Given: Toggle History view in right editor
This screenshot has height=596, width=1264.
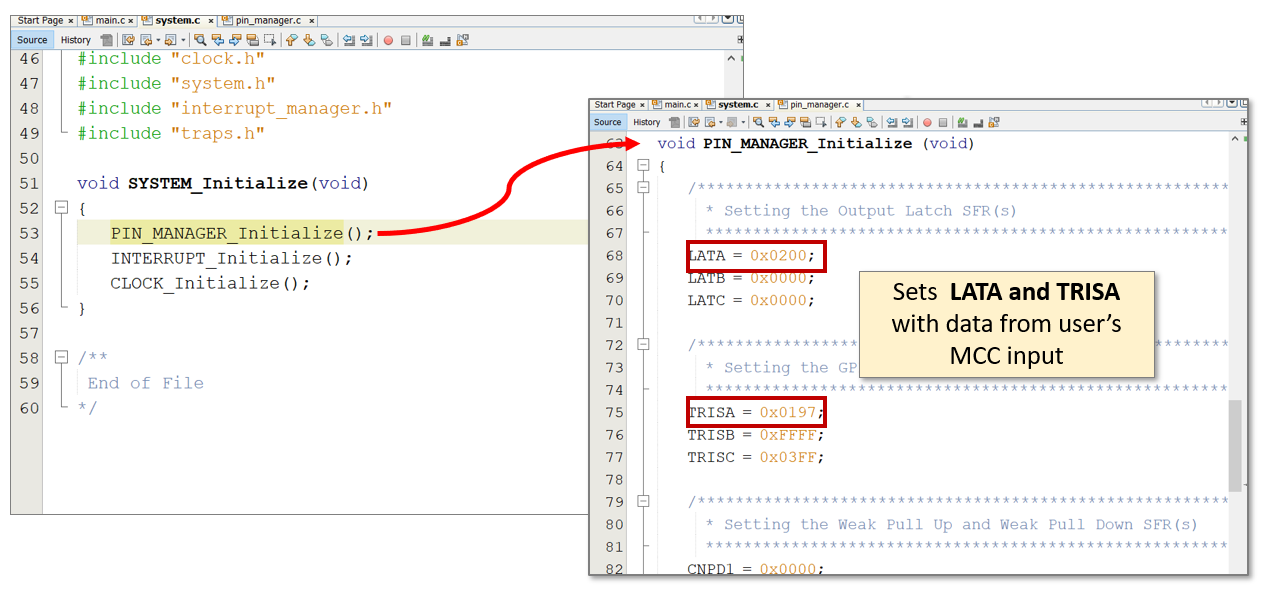Looking at the screenshot, I should (647, 122).
